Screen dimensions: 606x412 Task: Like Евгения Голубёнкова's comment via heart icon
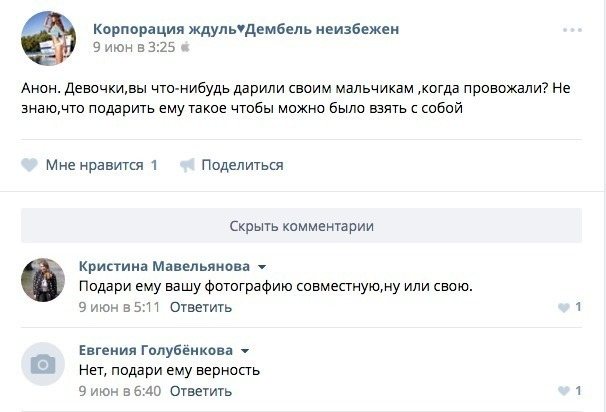point(565,390)
